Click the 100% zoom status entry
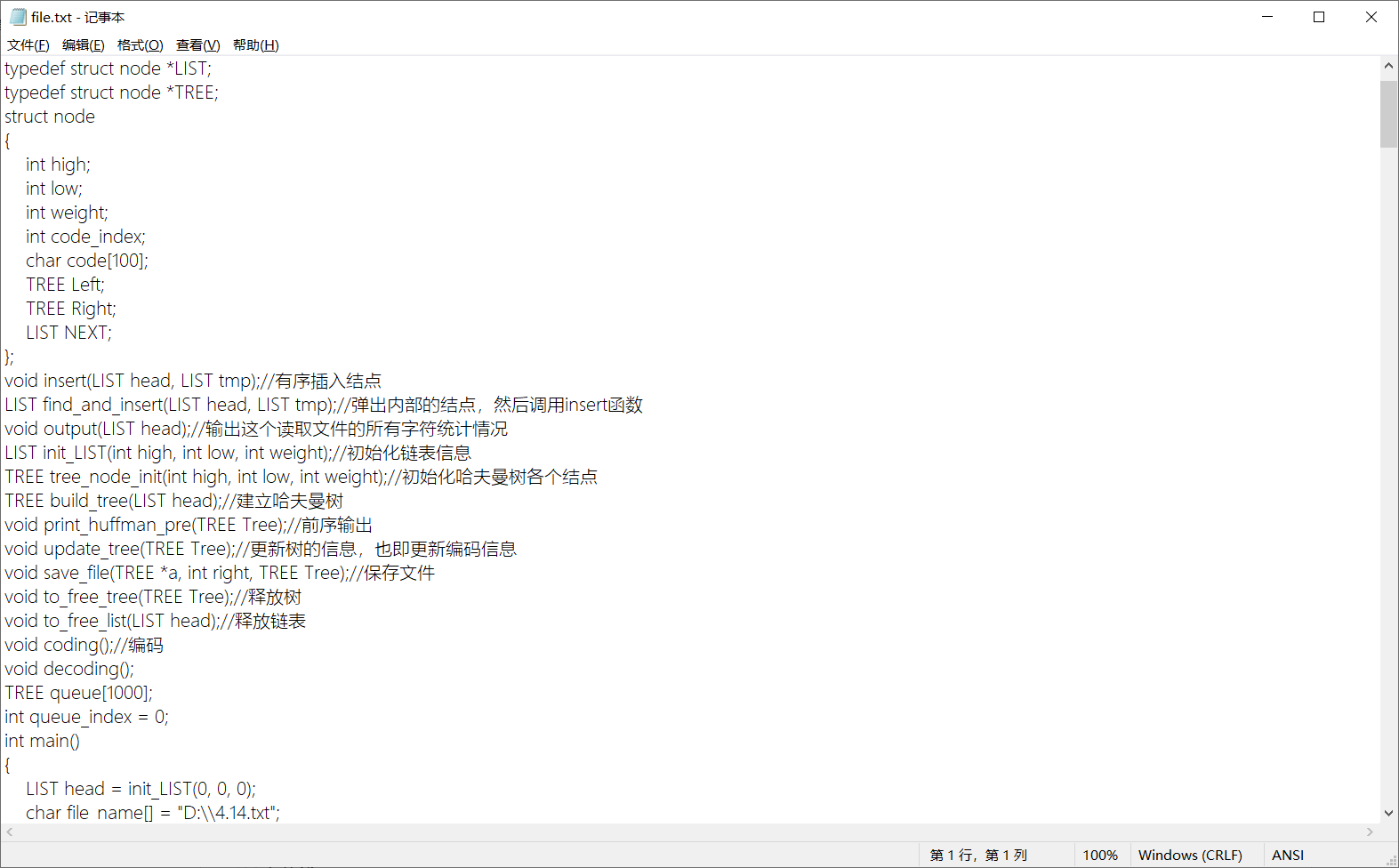The width and height of the screenshot is (1399, 868). 1100,855
